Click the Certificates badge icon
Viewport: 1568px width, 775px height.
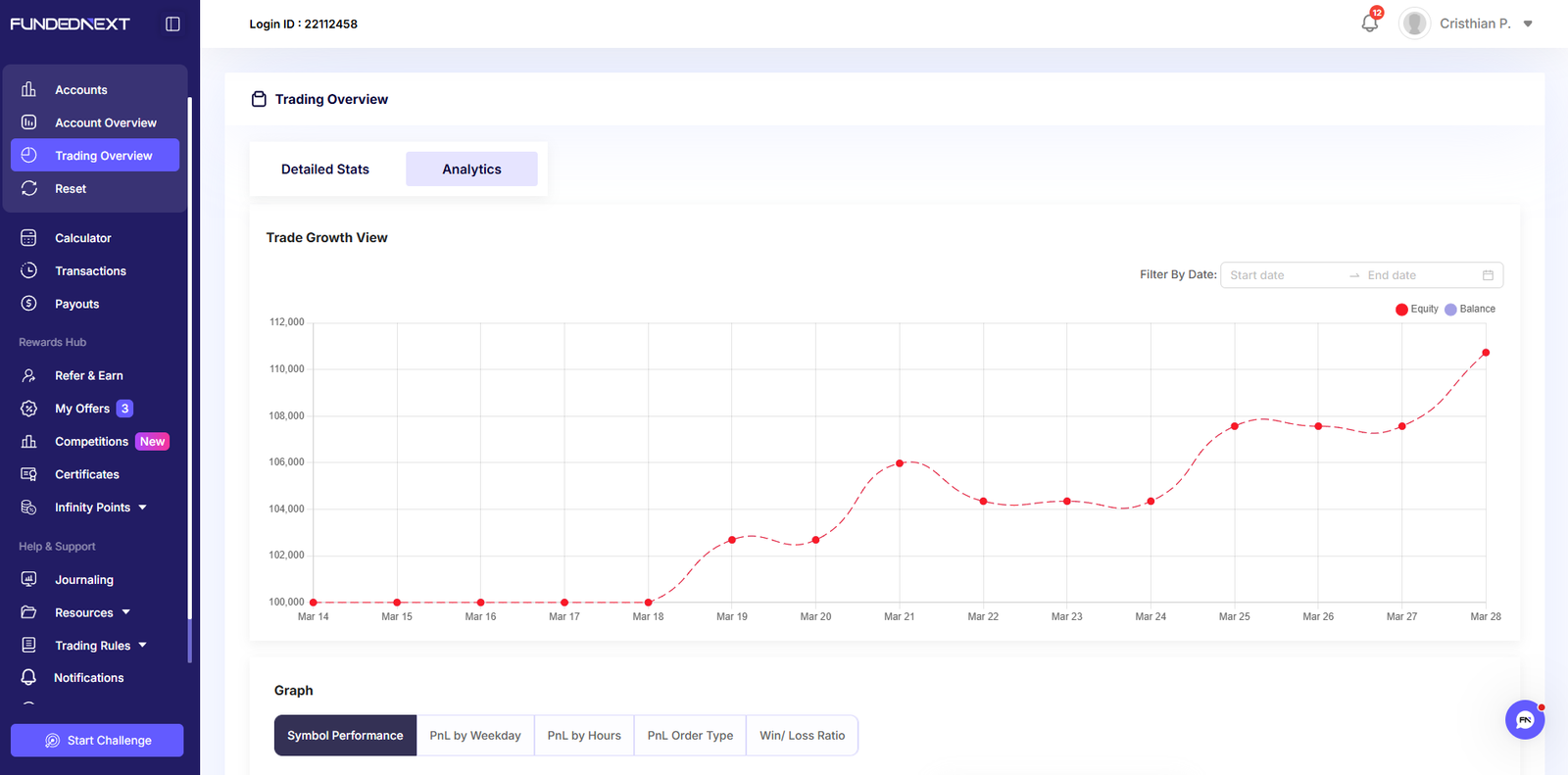click(28, 474)
